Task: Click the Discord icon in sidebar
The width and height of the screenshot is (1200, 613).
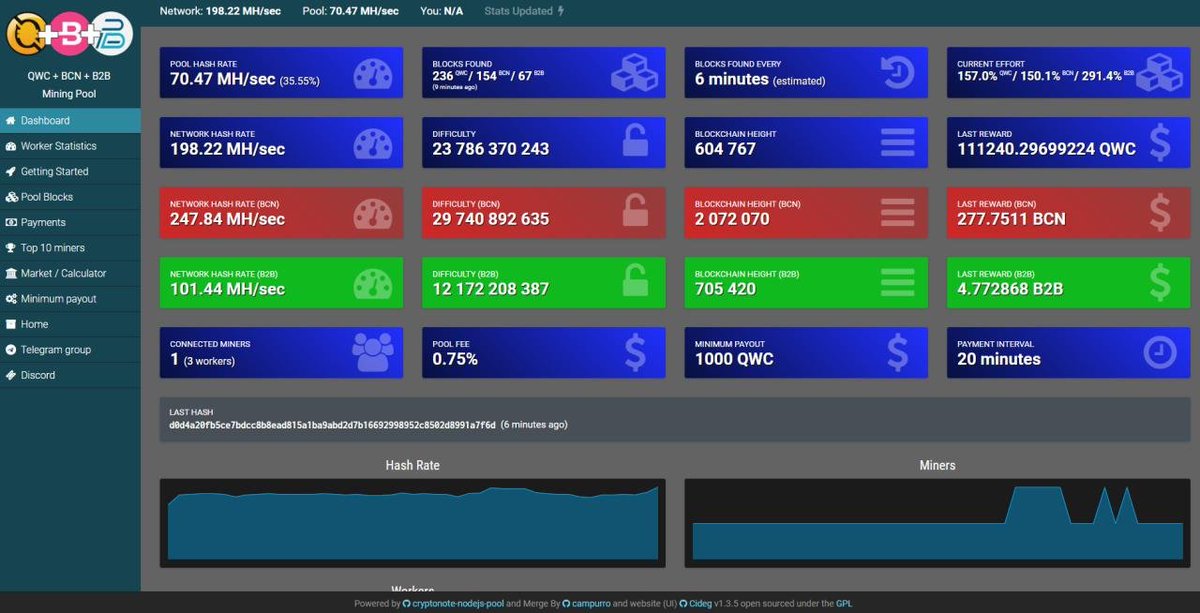Action: pyautogui.click(x=11, y=375)
